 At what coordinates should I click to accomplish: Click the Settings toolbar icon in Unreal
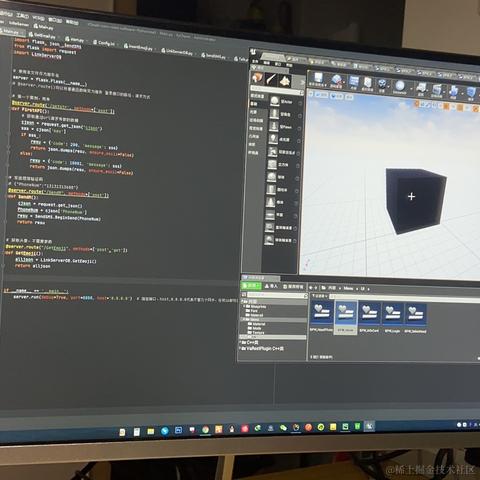point(382,85)
